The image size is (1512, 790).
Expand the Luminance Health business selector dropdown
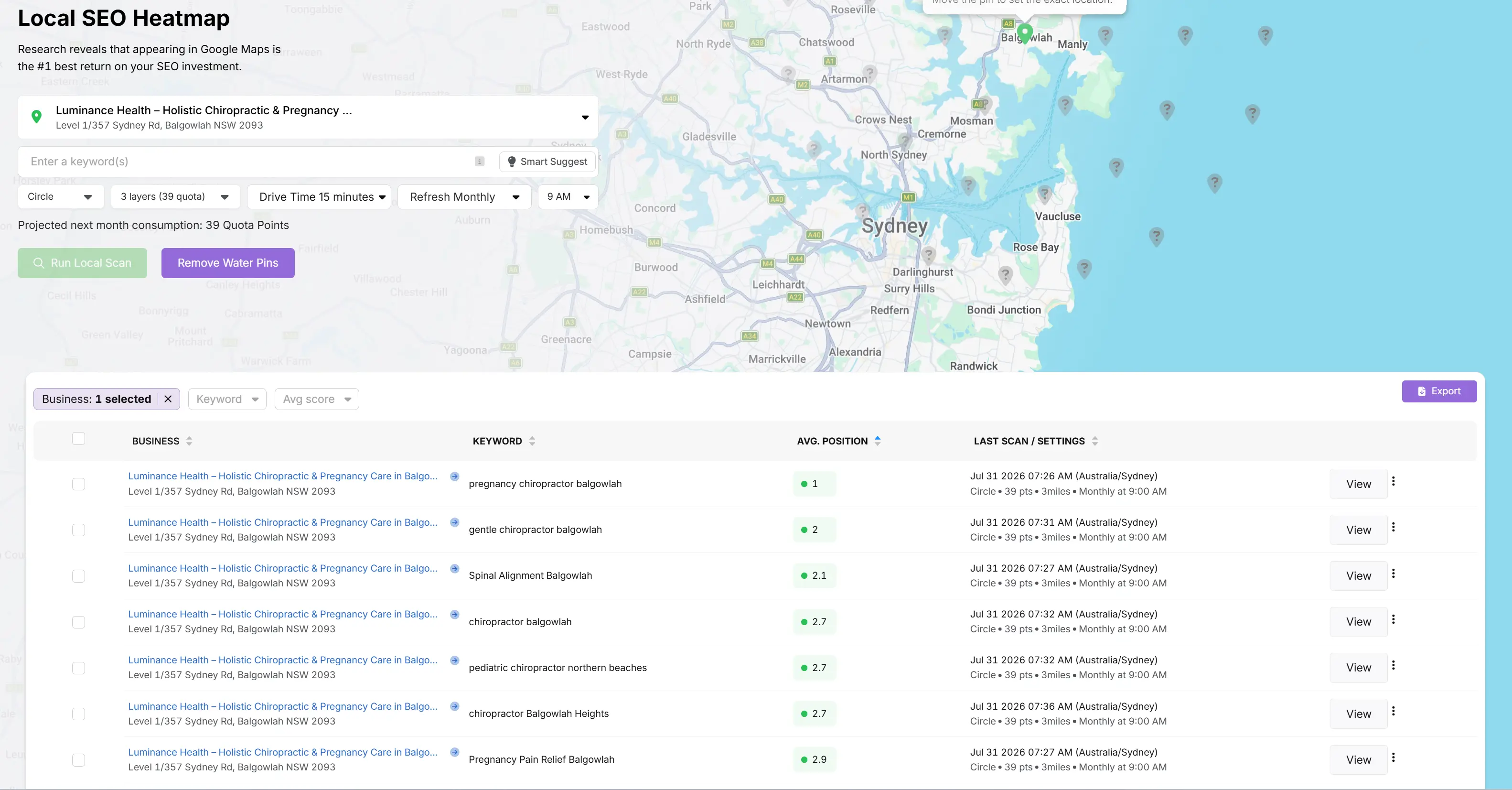coord(308,118)
